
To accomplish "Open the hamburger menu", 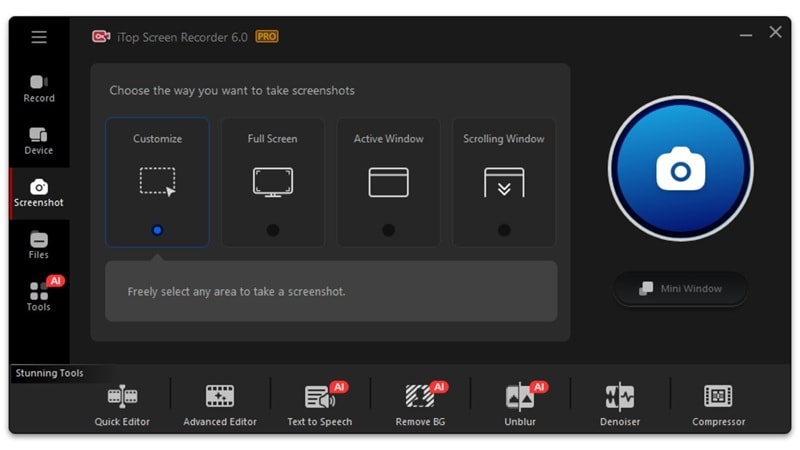I will coord(39,37).
